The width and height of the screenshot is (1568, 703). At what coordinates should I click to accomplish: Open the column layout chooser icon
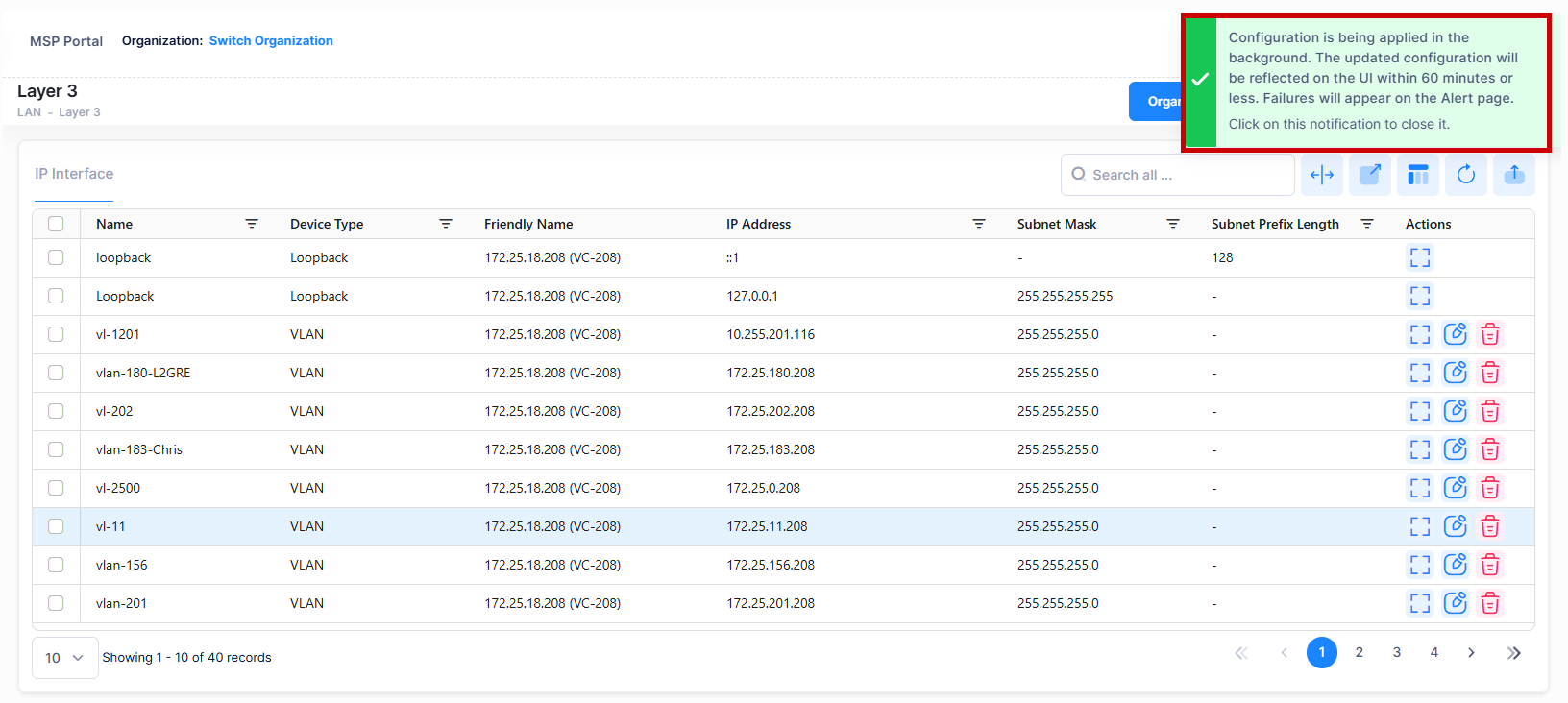(1417, 175)
